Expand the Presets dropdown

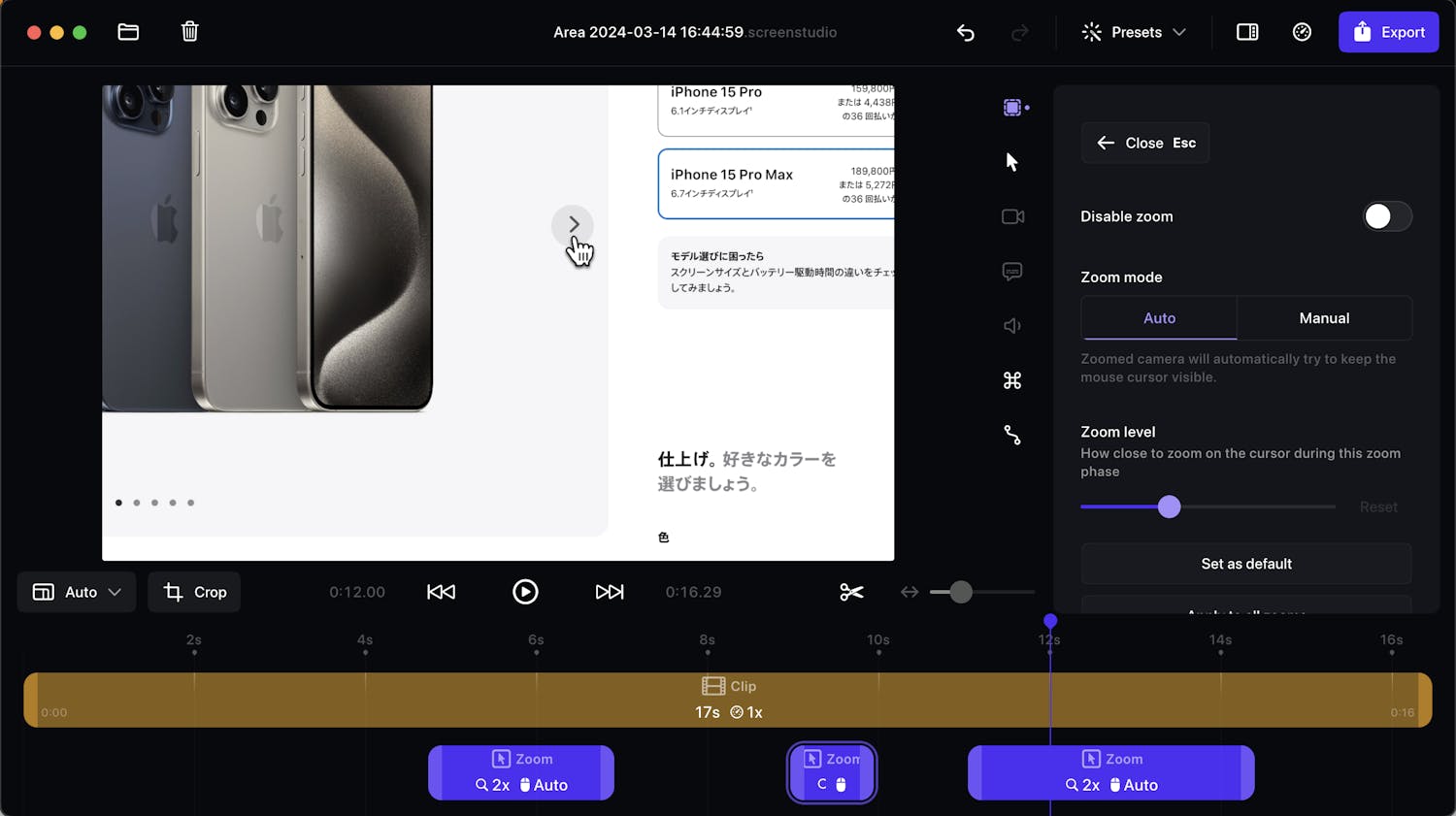coord(1134,32)
